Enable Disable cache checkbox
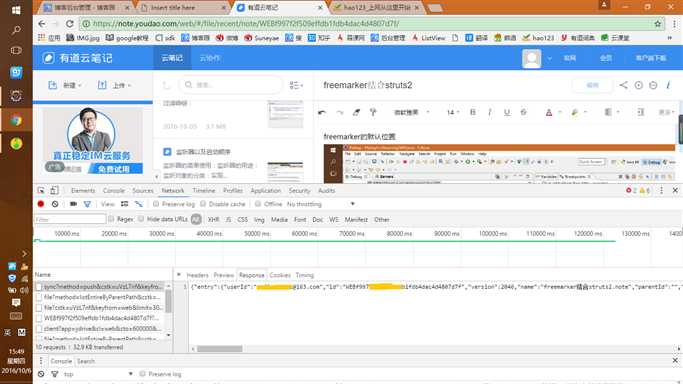This screenshot has width=683, height=384. [203, 204]
